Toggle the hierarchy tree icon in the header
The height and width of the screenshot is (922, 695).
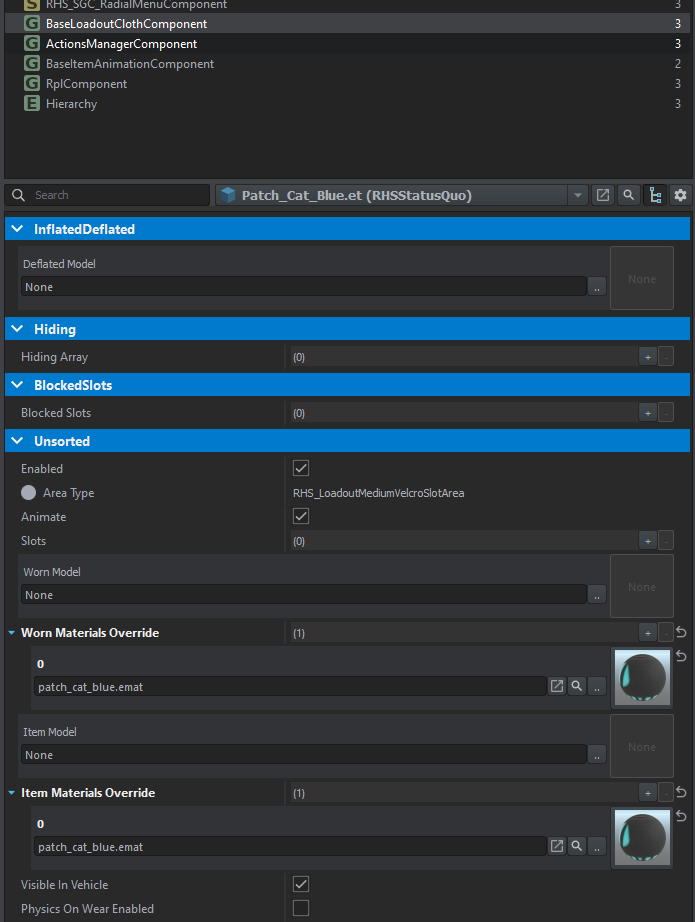655,195
